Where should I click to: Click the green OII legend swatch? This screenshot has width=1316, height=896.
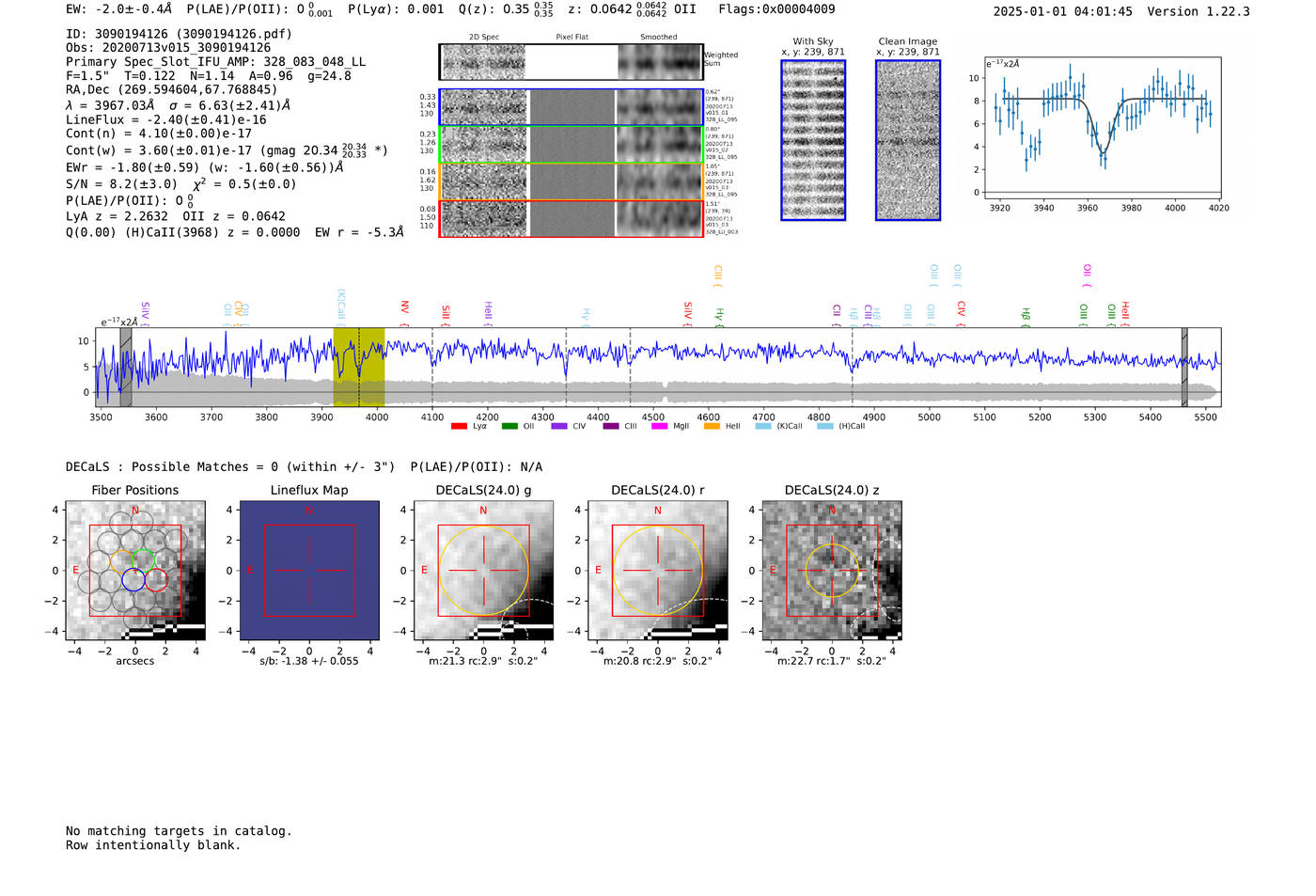[x=509, y=426]
